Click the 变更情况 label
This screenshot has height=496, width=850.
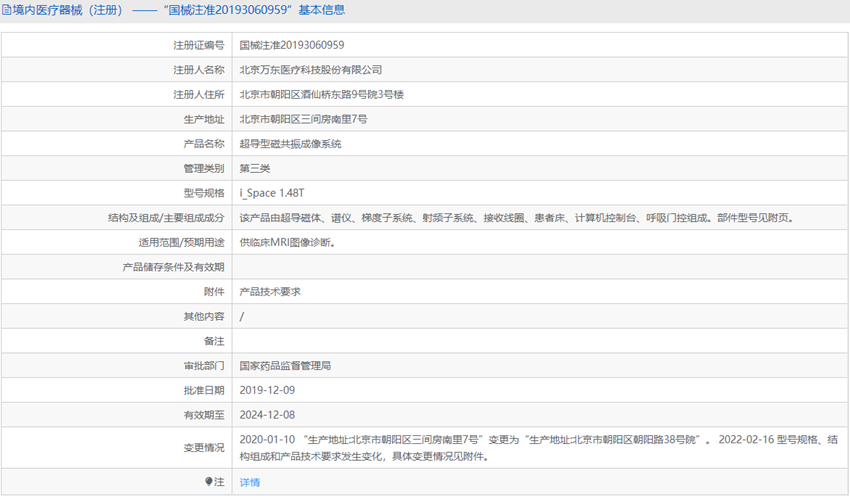pyautogui.click(x=204, y=448)
